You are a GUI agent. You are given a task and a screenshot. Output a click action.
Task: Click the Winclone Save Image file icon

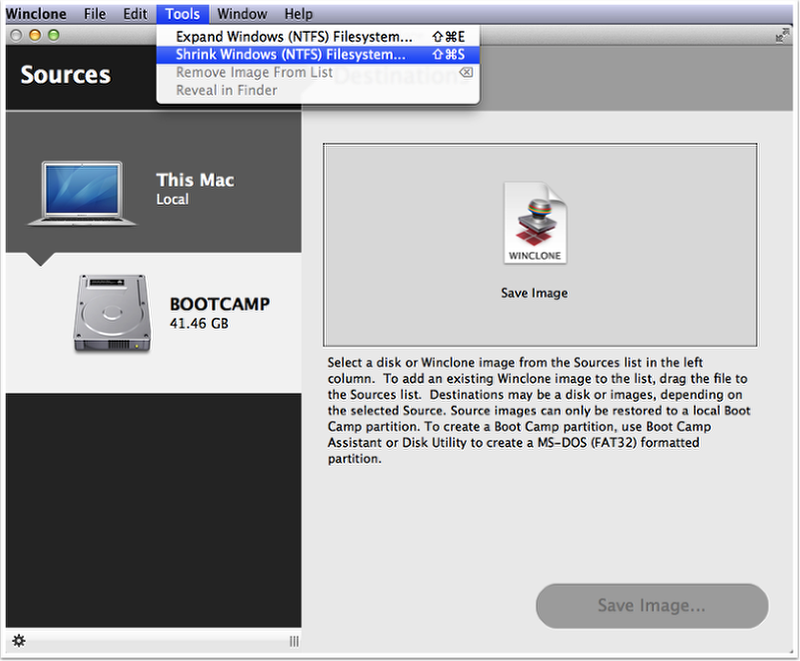tap(535, 223)
